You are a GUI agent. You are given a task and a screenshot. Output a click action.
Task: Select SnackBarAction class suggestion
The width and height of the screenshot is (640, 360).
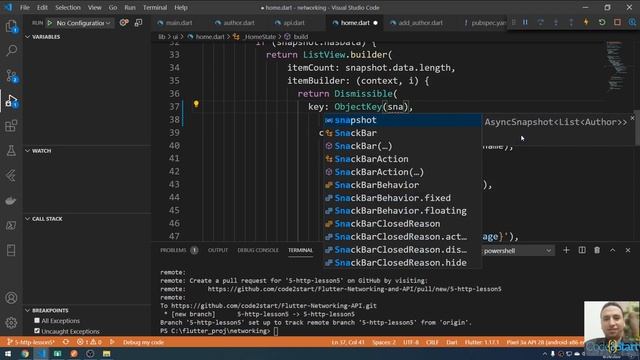pyautogui.click(x=402, y=159)
